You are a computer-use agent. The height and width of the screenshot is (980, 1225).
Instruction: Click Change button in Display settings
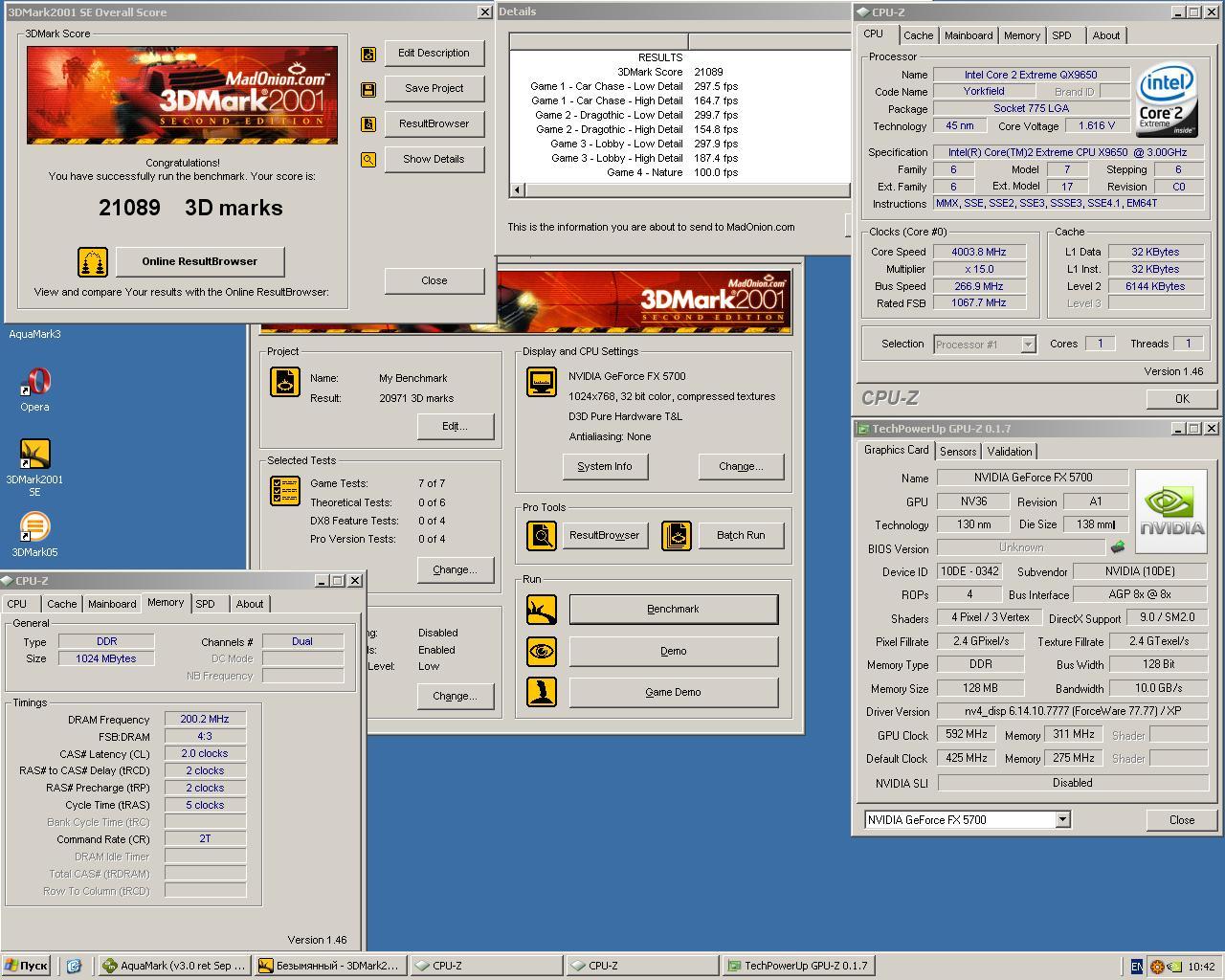coord(741,467)
